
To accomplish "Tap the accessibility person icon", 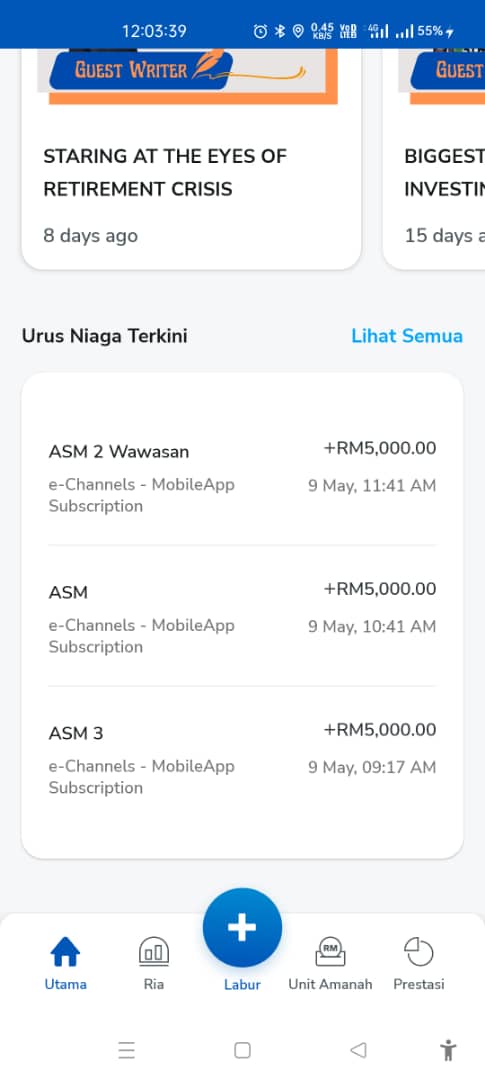I will pos(448,1050).
